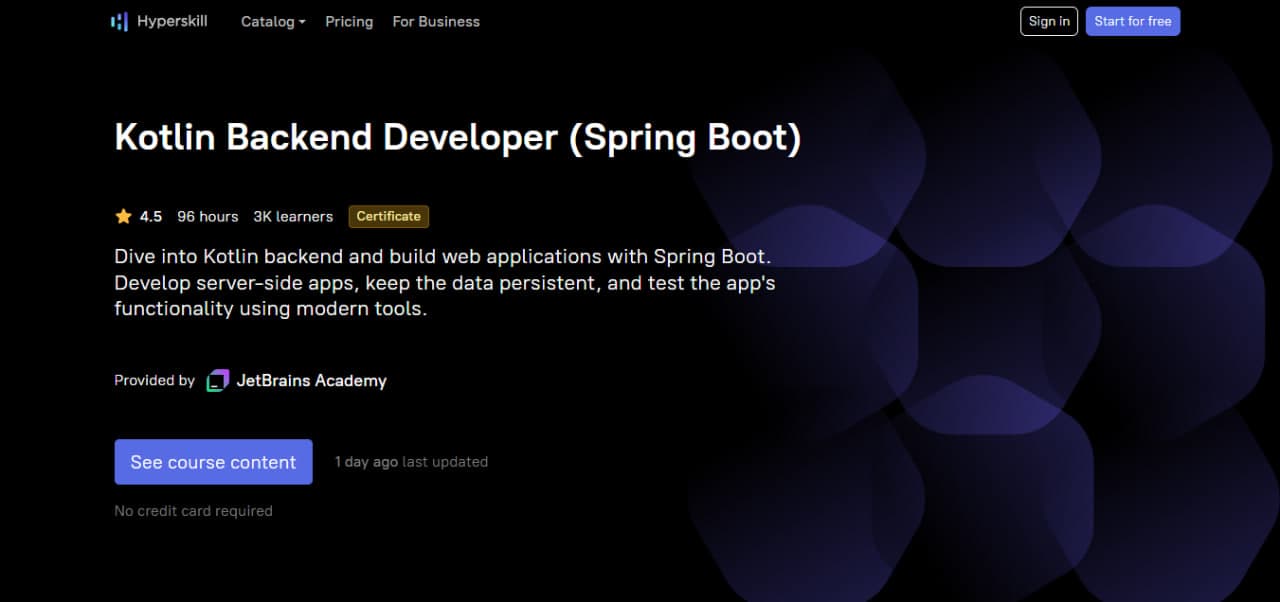Click the 1 day ago last updated text

pos(411,462)
